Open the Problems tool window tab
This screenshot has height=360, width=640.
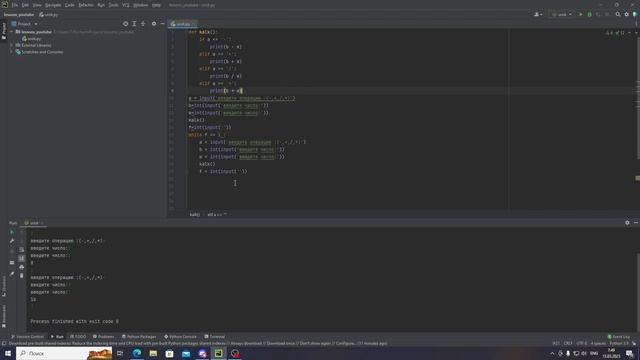coord(104,337)
